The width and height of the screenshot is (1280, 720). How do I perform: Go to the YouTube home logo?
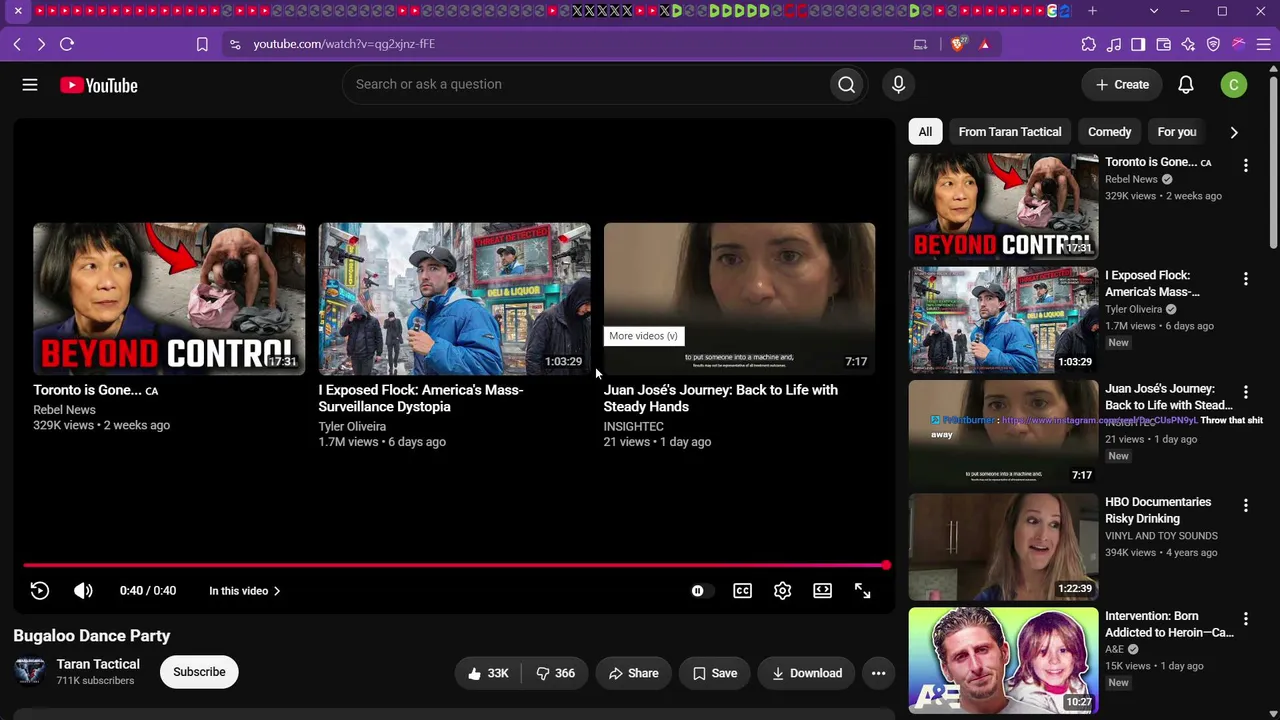pyautogui.click(x=99, y=85)
